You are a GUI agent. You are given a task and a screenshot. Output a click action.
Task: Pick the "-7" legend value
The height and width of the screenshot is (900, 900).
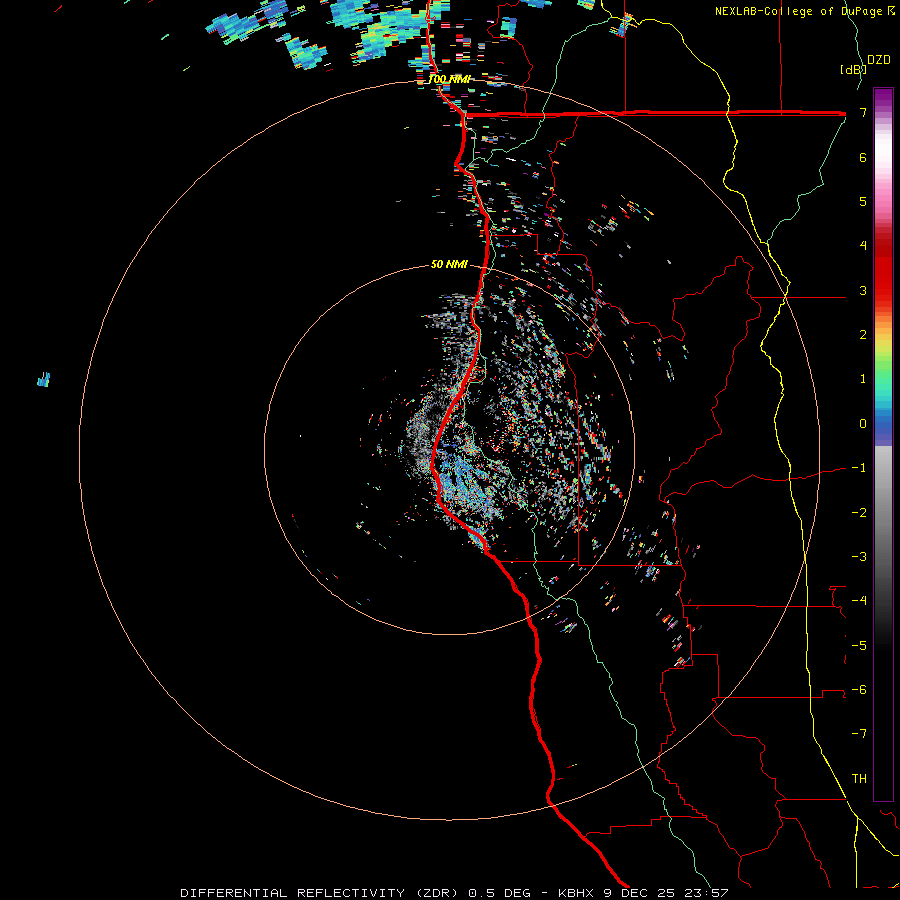(859, 734)
